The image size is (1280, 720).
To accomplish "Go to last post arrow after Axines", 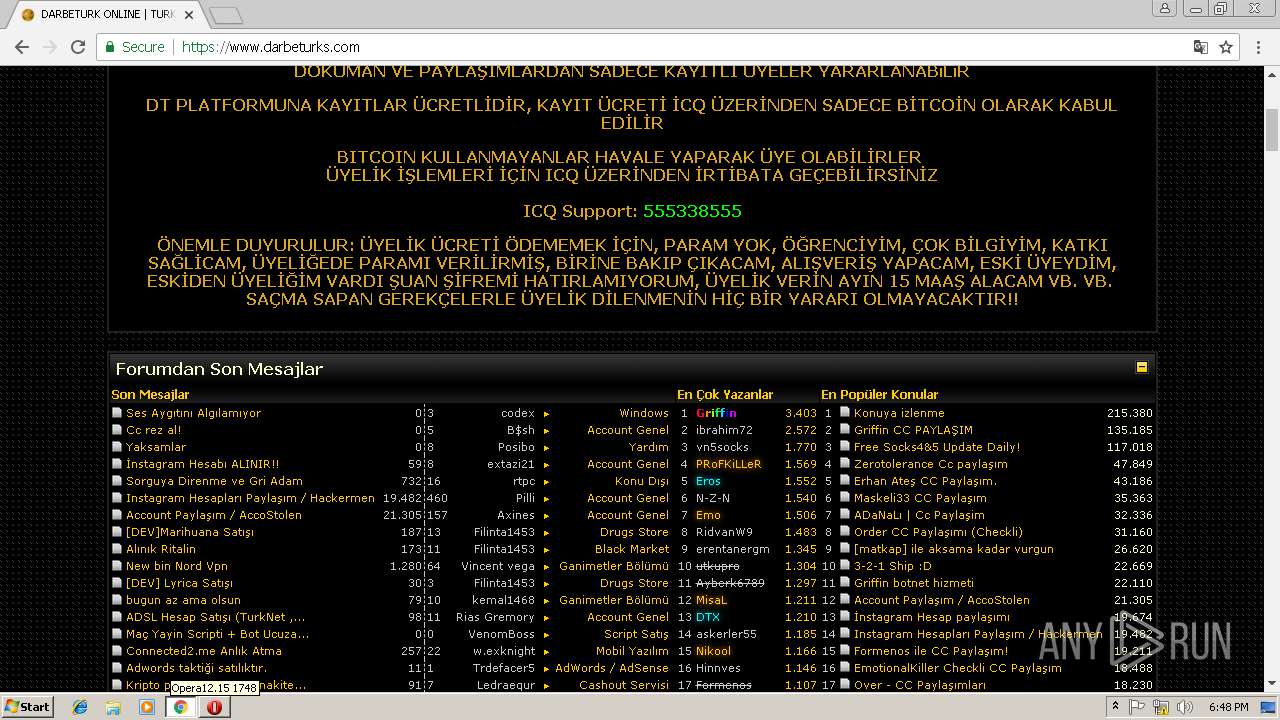I will [x=546, y=516].
